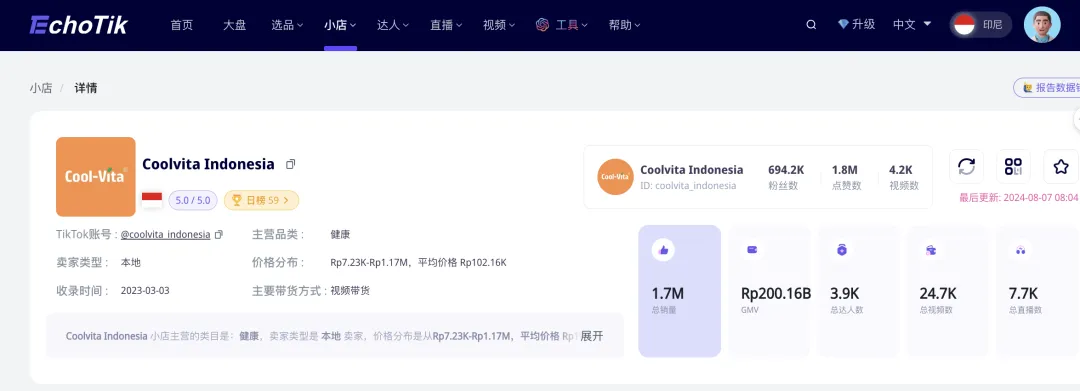Click the 本地 seller type value
The height and width of the screenshot is (391, 1080).
click(130, 262)
